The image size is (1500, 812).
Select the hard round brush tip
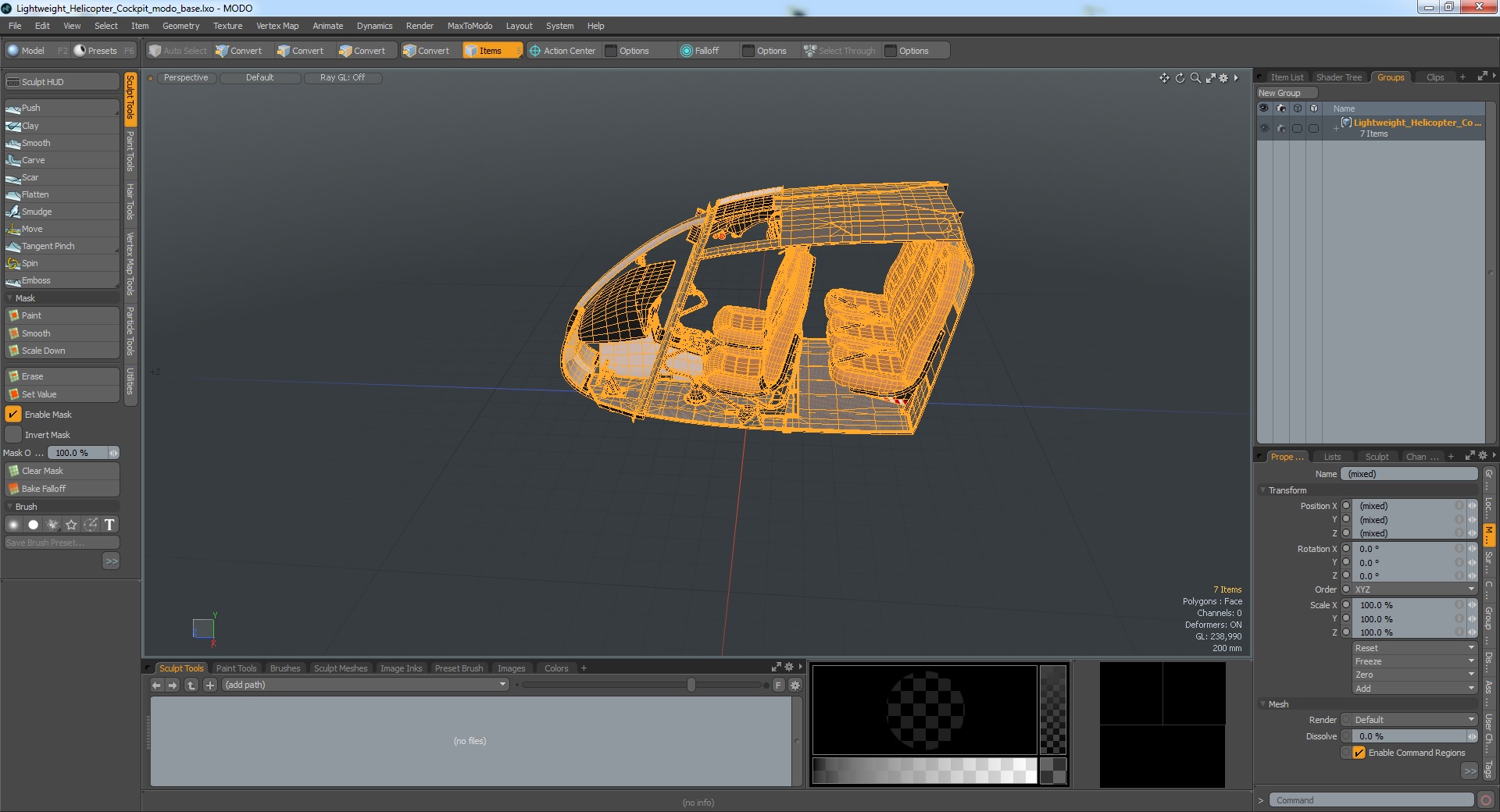(33, 525)
